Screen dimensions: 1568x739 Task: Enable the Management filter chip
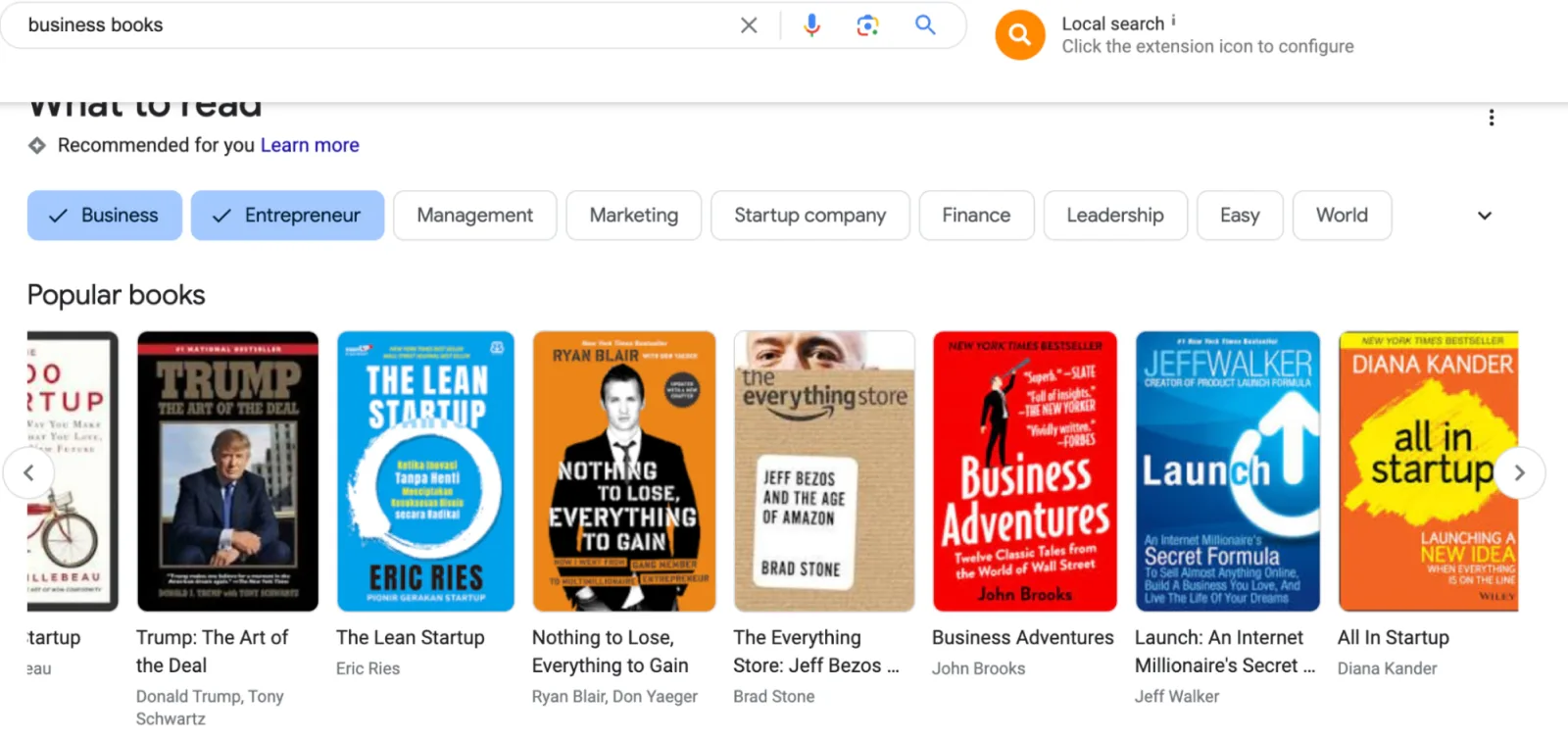pyautogui.click(x=474, y=216)
